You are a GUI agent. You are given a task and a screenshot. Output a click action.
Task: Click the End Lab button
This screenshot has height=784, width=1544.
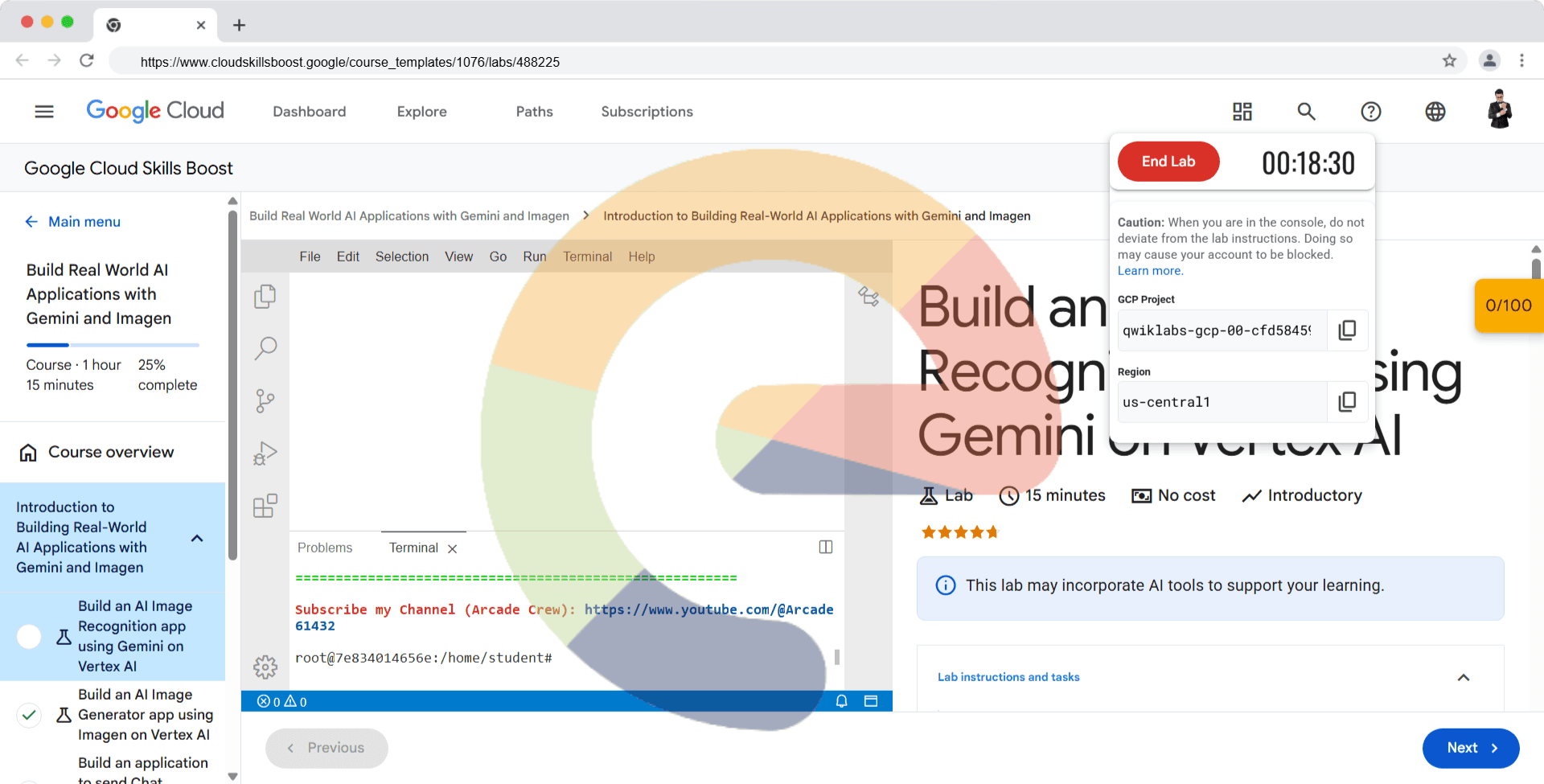click(1168, 162)
